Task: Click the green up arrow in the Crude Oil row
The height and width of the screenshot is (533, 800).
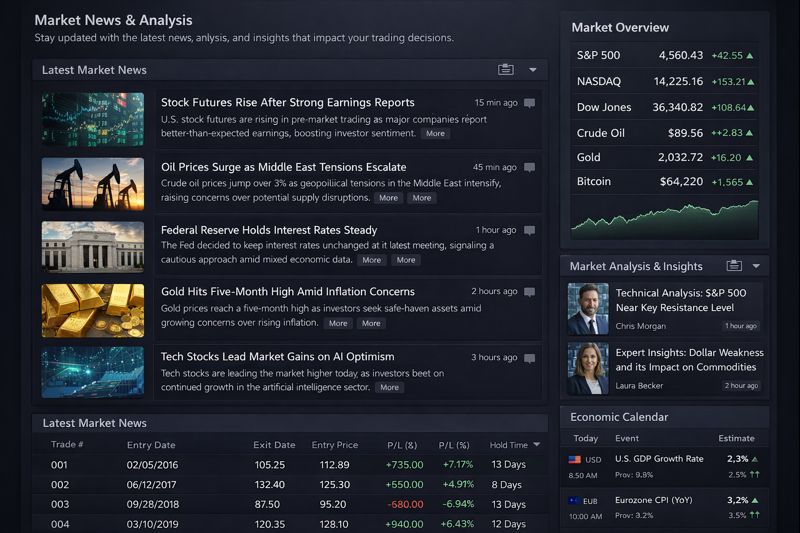Action: [x=749, y=133]
